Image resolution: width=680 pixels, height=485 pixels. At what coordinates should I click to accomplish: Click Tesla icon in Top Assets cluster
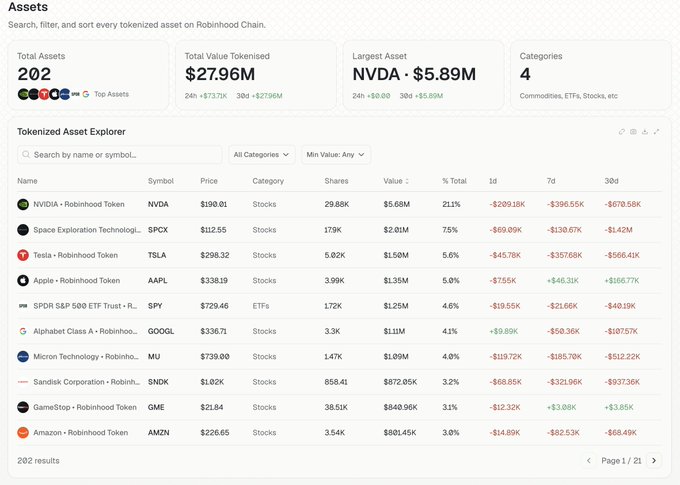tap(44, 94)
